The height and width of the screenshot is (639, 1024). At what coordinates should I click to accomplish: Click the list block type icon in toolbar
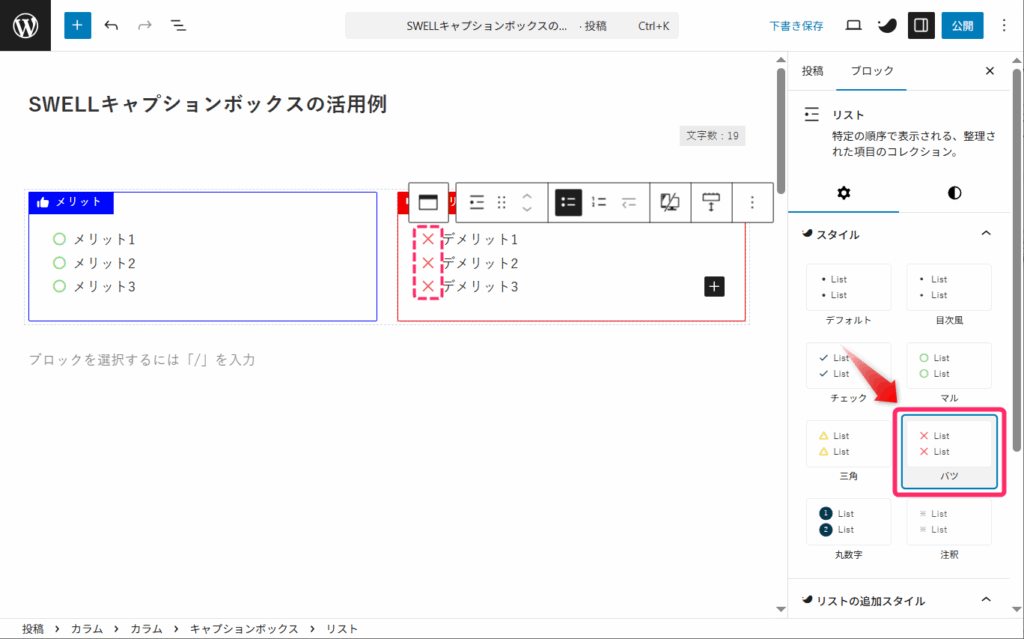coord(477,203)
